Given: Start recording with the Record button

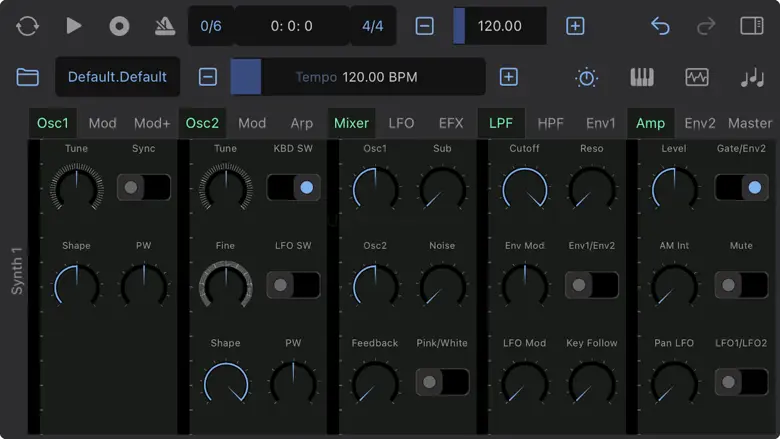Looking at the screenshot, I should (x=119, y=26).
